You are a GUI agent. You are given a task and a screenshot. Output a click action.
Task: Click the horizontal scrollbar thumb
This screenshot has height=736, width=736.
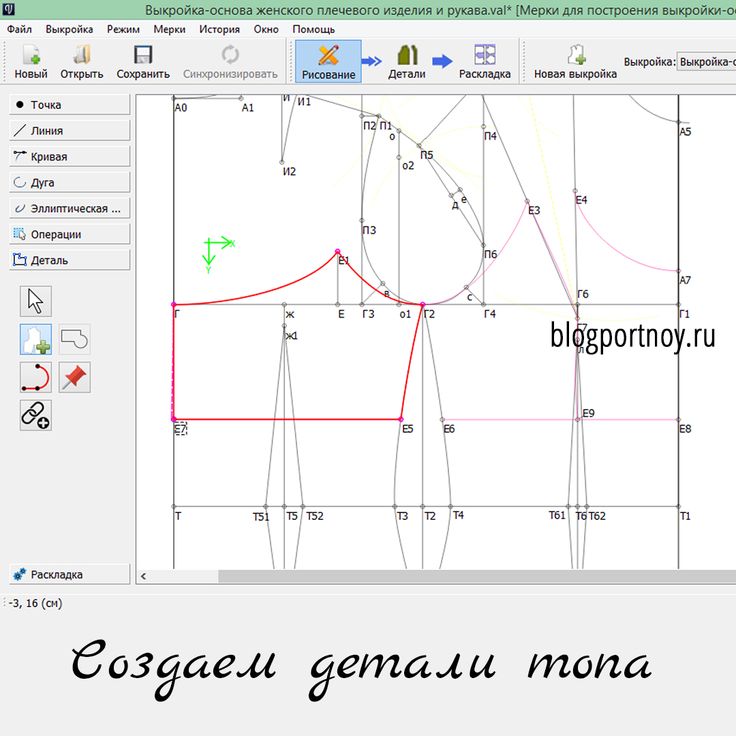click(477, 576)
